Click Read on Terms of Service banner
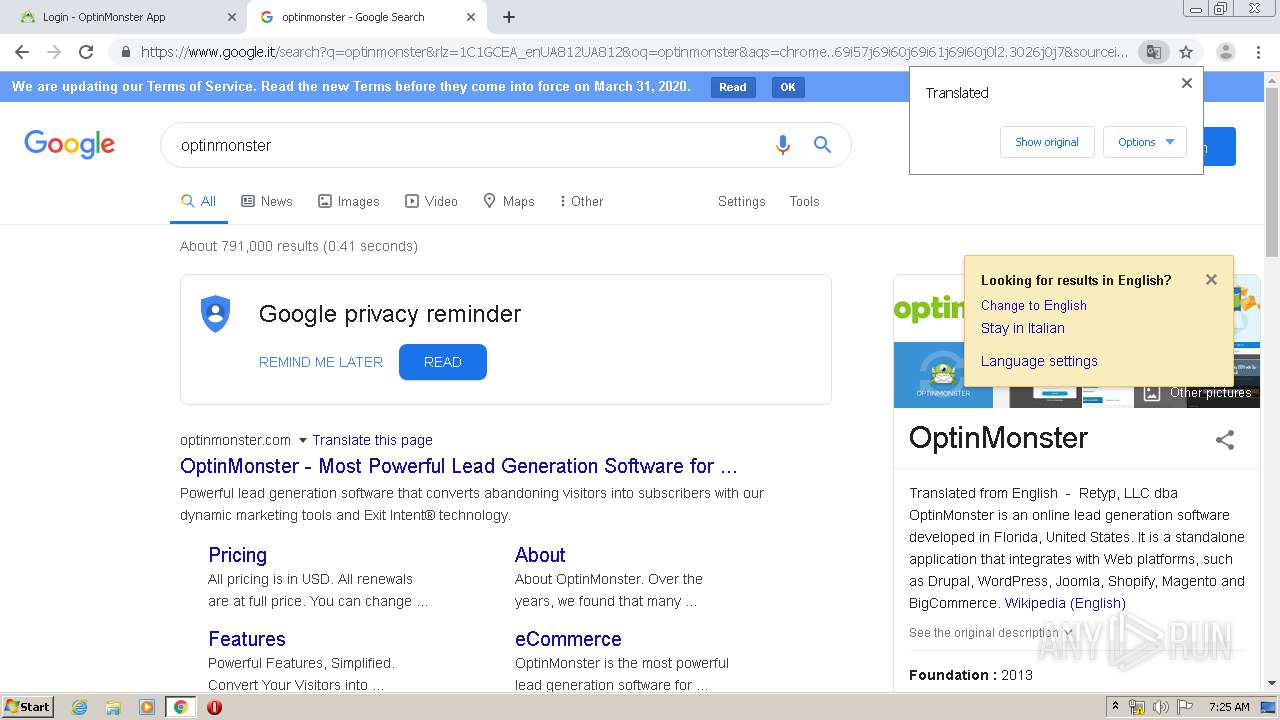The height and width of the screenshot is (720, 1280). 733,87
